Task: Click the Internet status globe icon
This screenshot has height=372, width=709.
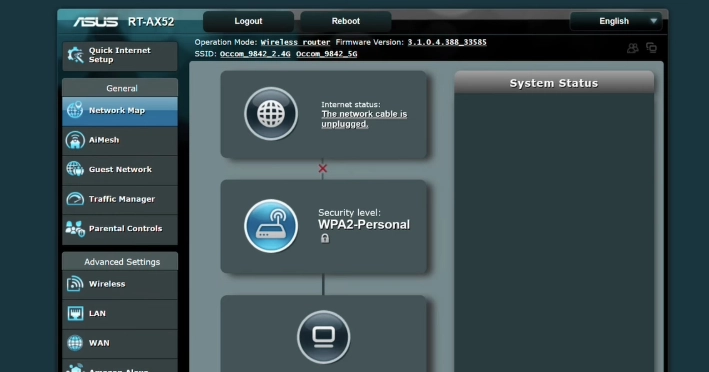Action: click(271, 114)
